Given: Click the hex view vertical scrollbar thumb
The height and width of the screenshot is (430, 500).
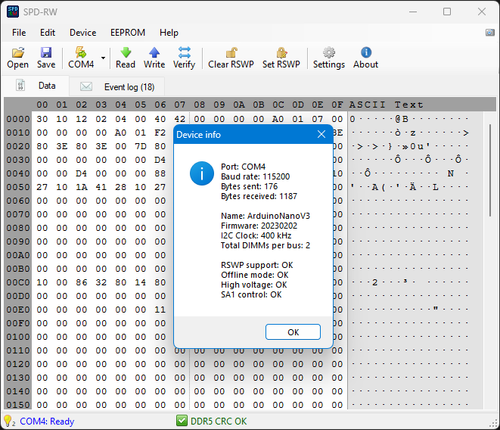Looking at the screenshot, I should 490,170.
